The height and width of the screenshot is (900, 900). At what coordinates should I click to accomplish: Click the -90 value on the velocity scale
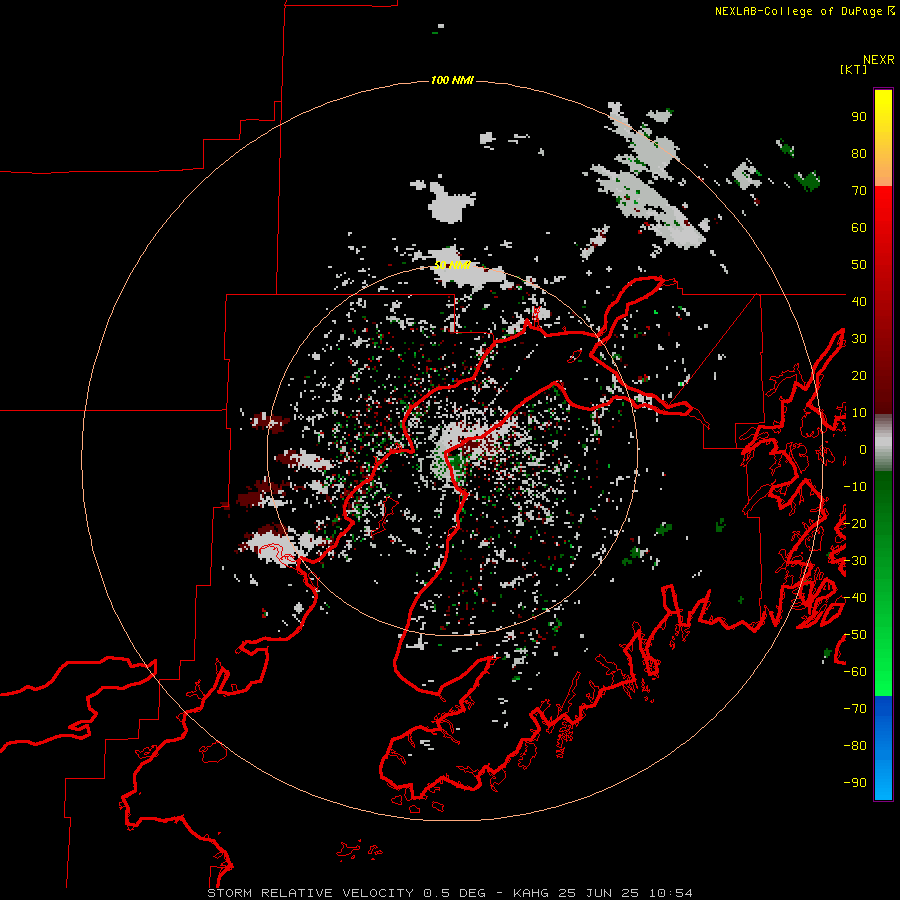coord(855,782)
